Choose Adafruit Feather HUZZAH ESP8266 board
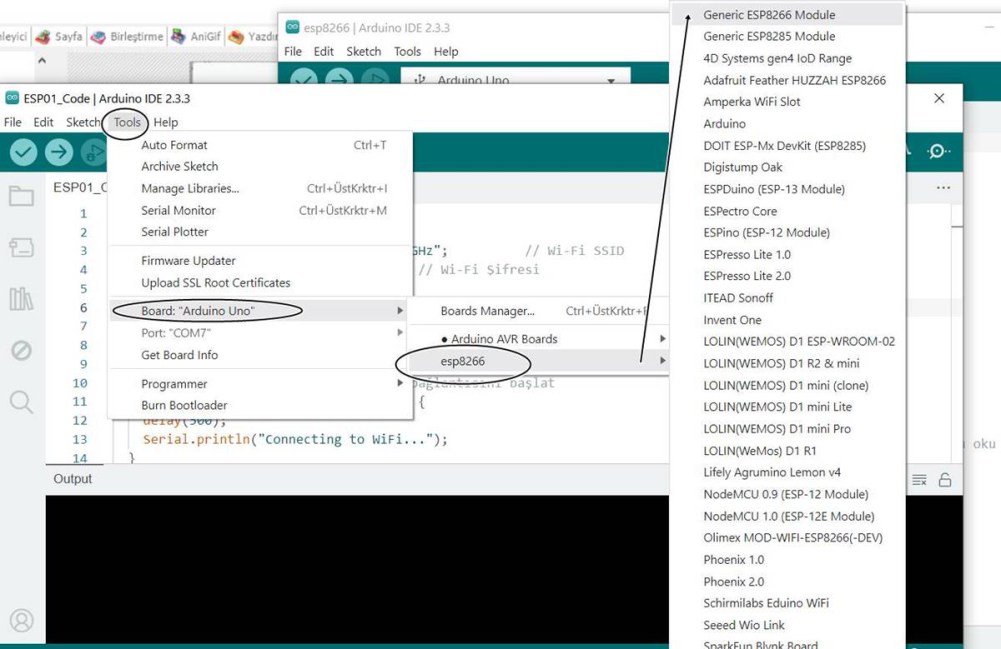 [x=788, y=80]
